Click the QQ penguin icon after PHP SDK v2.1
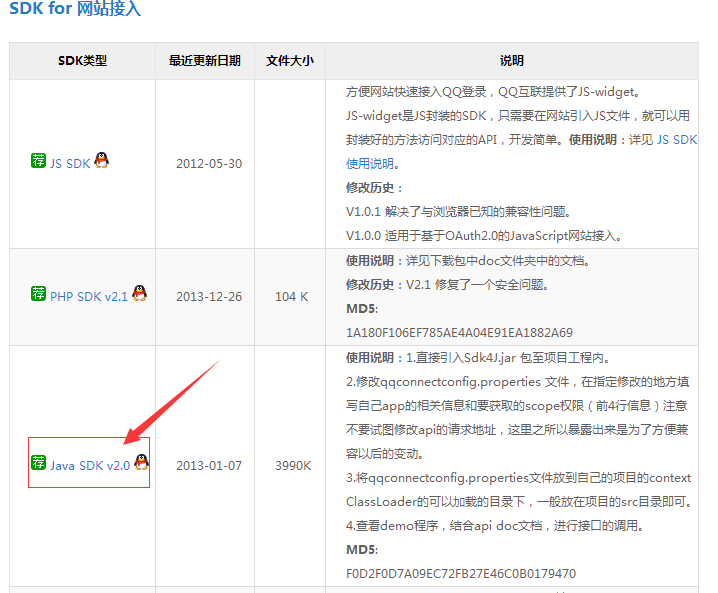Screen dimensions: 718x593 pos(139,294)
